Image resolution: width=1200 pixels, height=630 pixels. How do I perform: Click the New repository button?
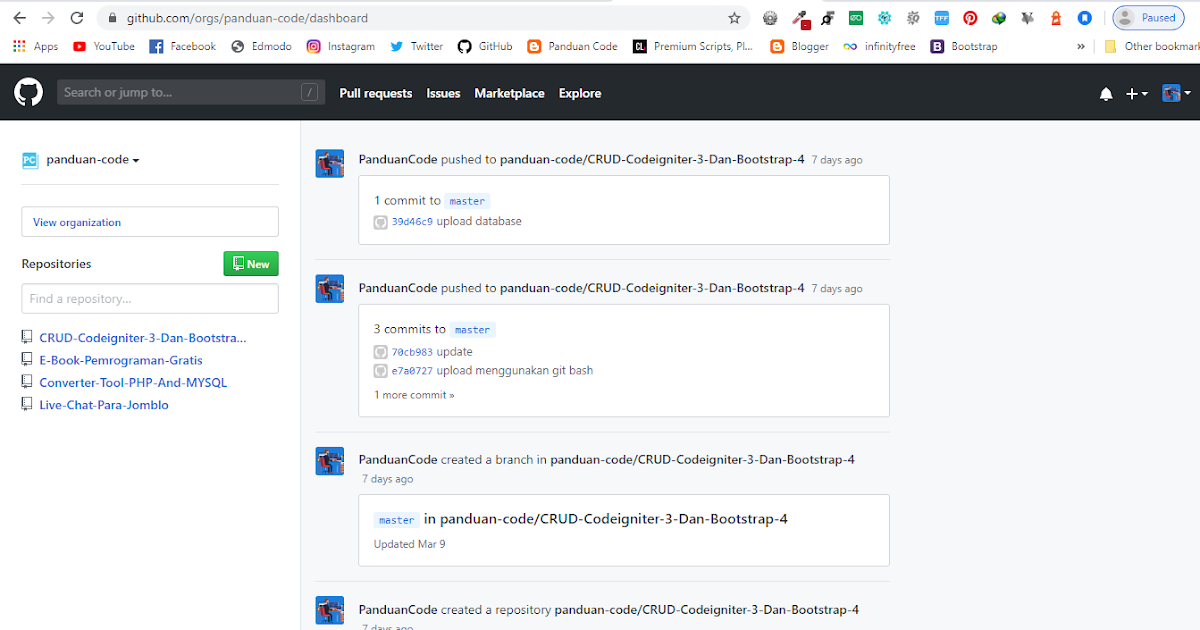251,263
